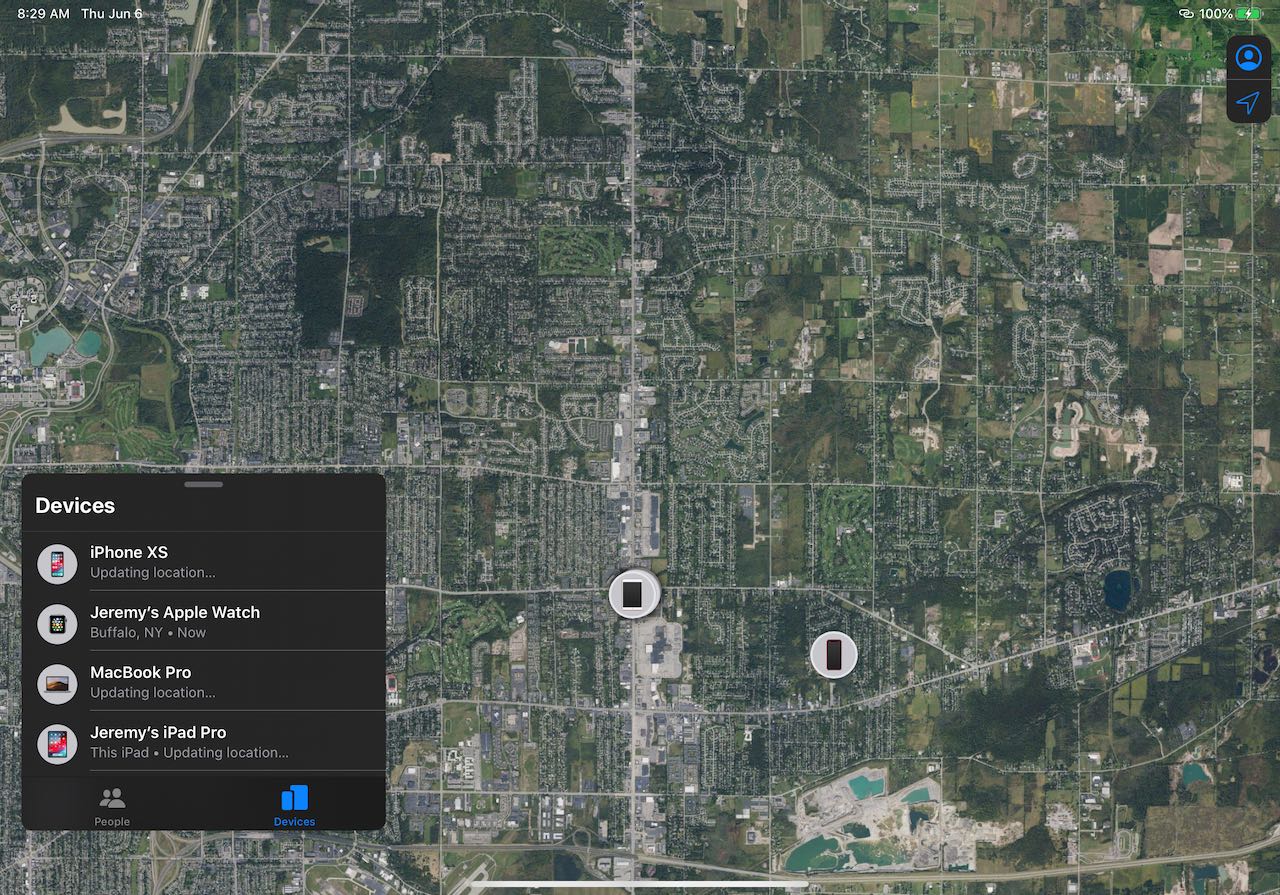Tap the 100% battery percentage
Image resolution: width=1280 pixels, height=895 pixels.
coord(1216,14)
